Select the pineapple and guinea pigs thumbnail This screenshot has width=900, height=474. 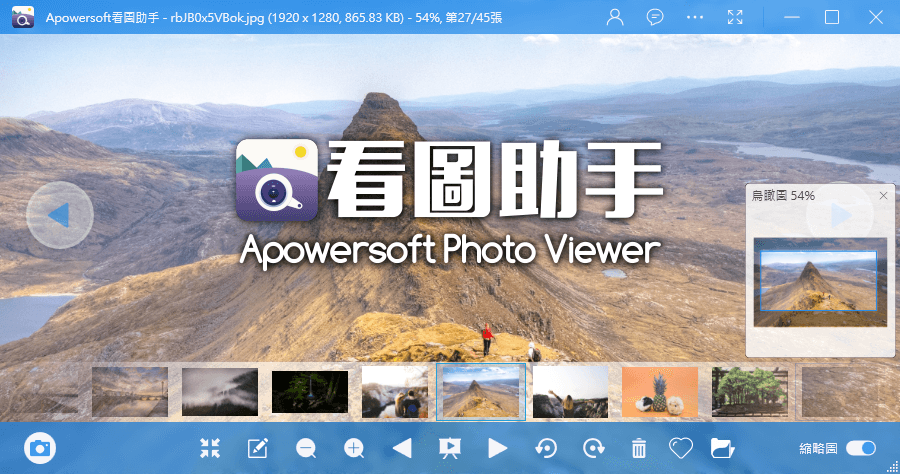pyautogui.click(x=660, y=392)
